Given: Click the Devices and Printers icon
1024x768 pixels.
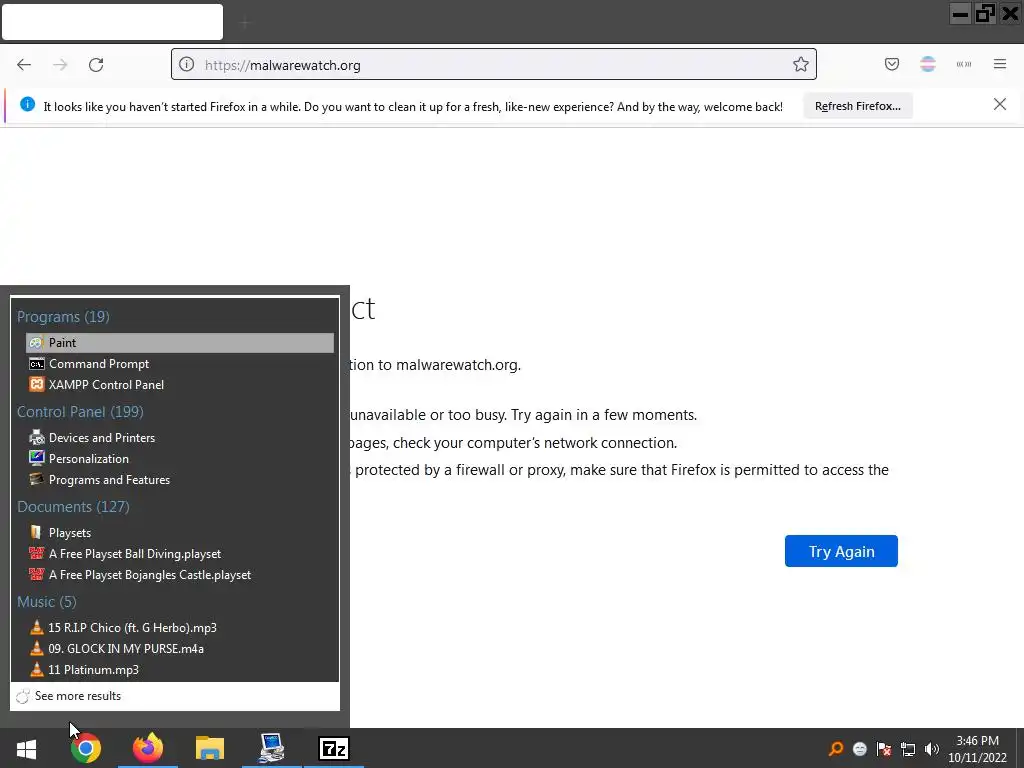Looking at the screenshot, I should 37,438.
